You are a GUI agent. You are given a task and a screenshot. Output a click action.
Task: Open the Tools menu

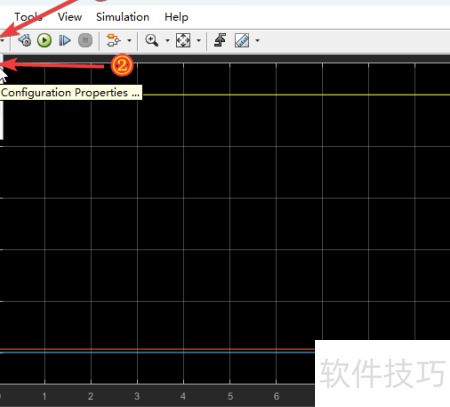point(28,17)
